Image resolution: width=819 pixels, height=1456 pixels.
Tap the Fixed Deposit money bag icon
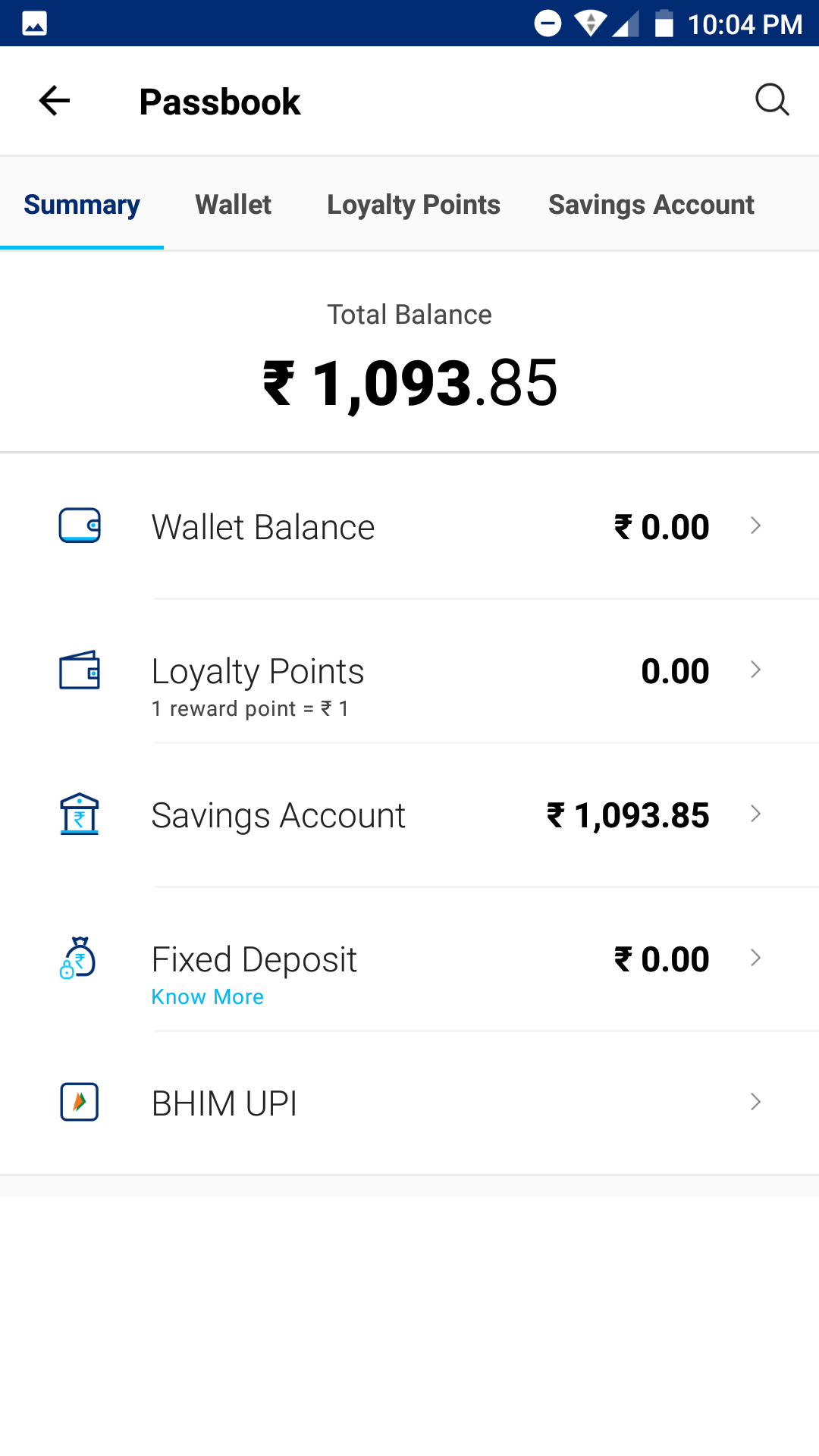(78, 958)
